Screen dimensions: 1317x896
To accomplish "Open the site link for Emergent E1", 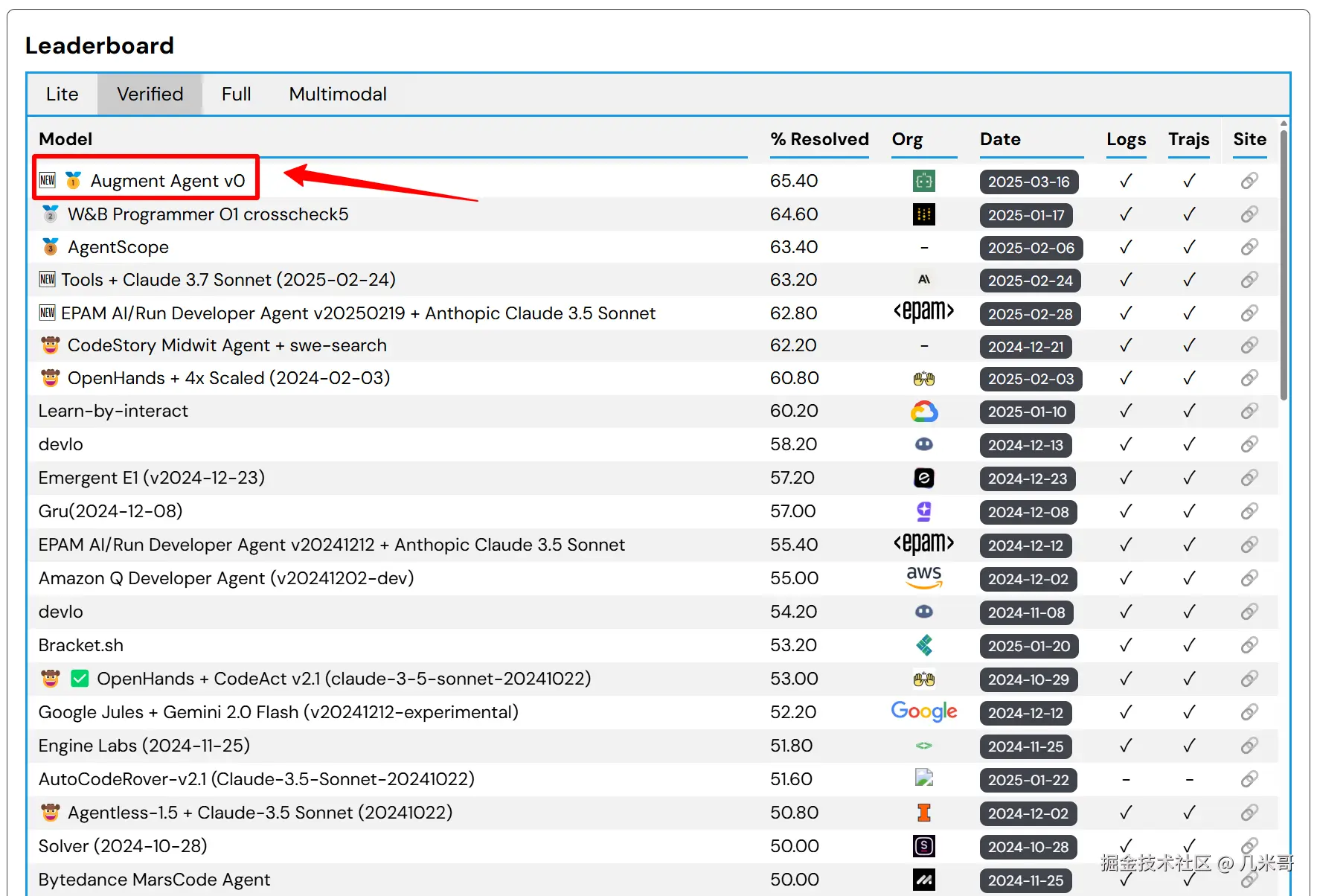I will click(x=1249, y=478).
